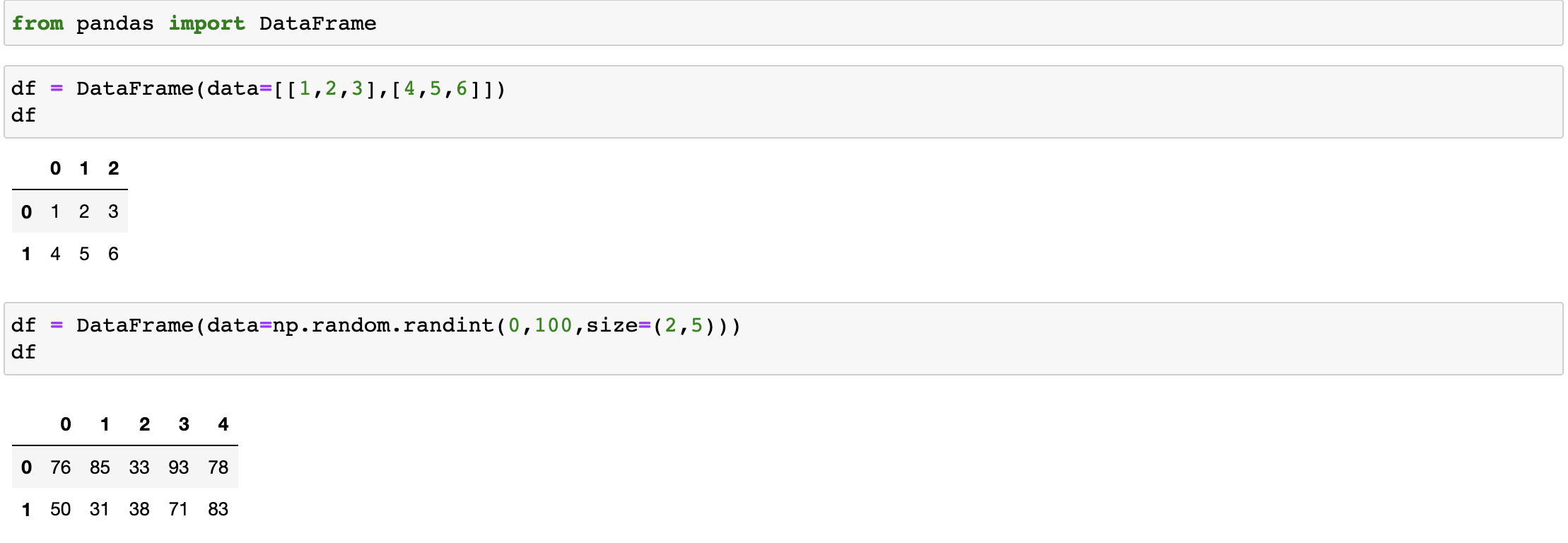Click the 'import' keyword in first cell
The image size is (1568, 543).
tap(206, 23)
